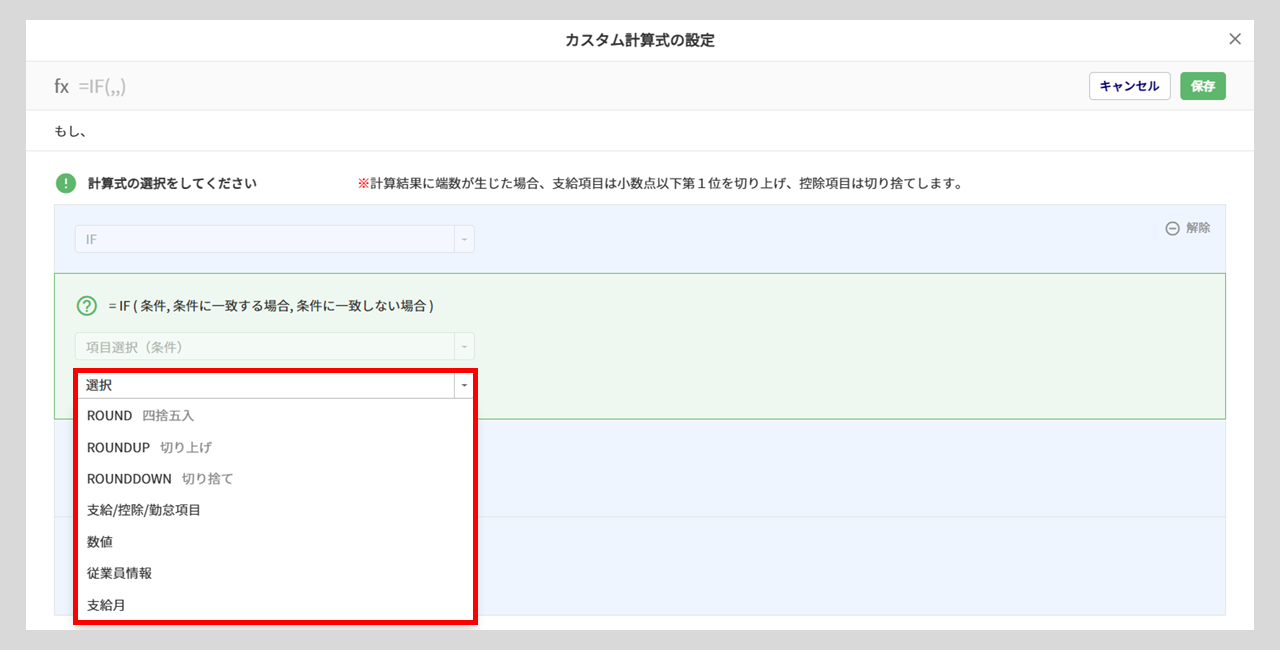Viewport: 1280px width, 650px height.
Task: Click the 解除 remove link
Action: tap(1188, 228)
